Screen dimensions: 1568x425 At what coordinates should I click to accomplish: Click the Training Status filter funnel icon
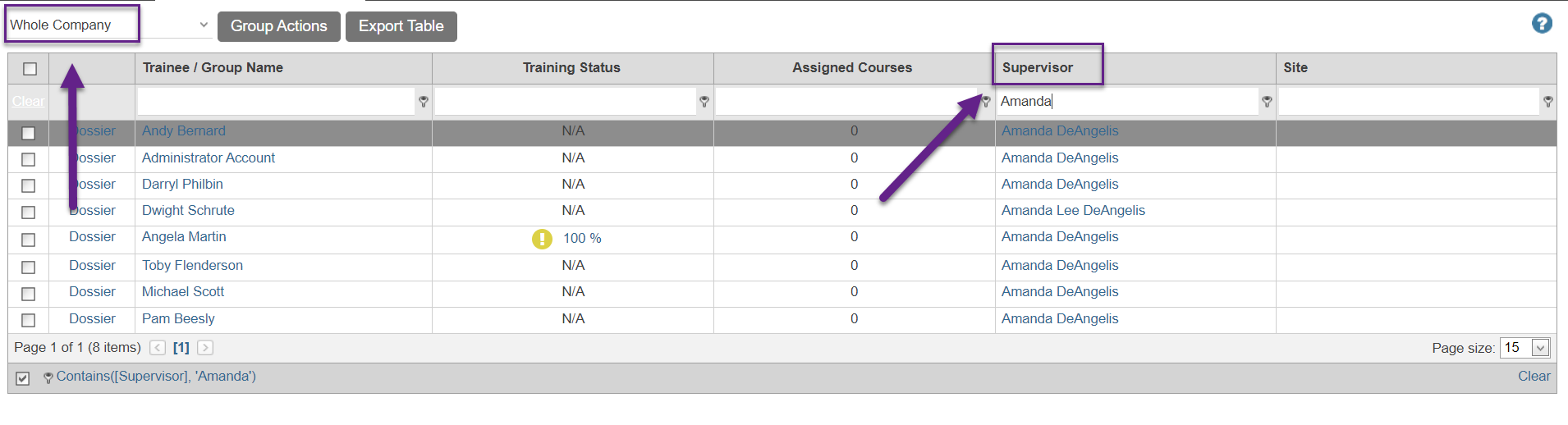pyautogui.click(x=704, y=102)
